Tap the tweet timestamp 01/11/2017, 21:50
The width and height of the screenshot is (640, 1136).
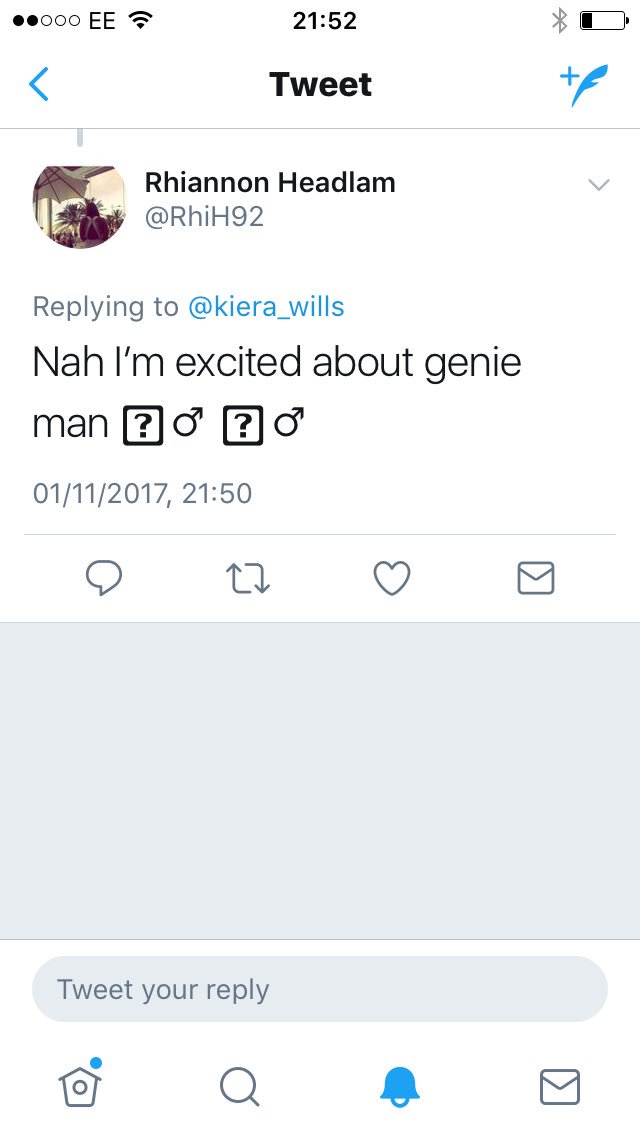[x=143, y=493]
